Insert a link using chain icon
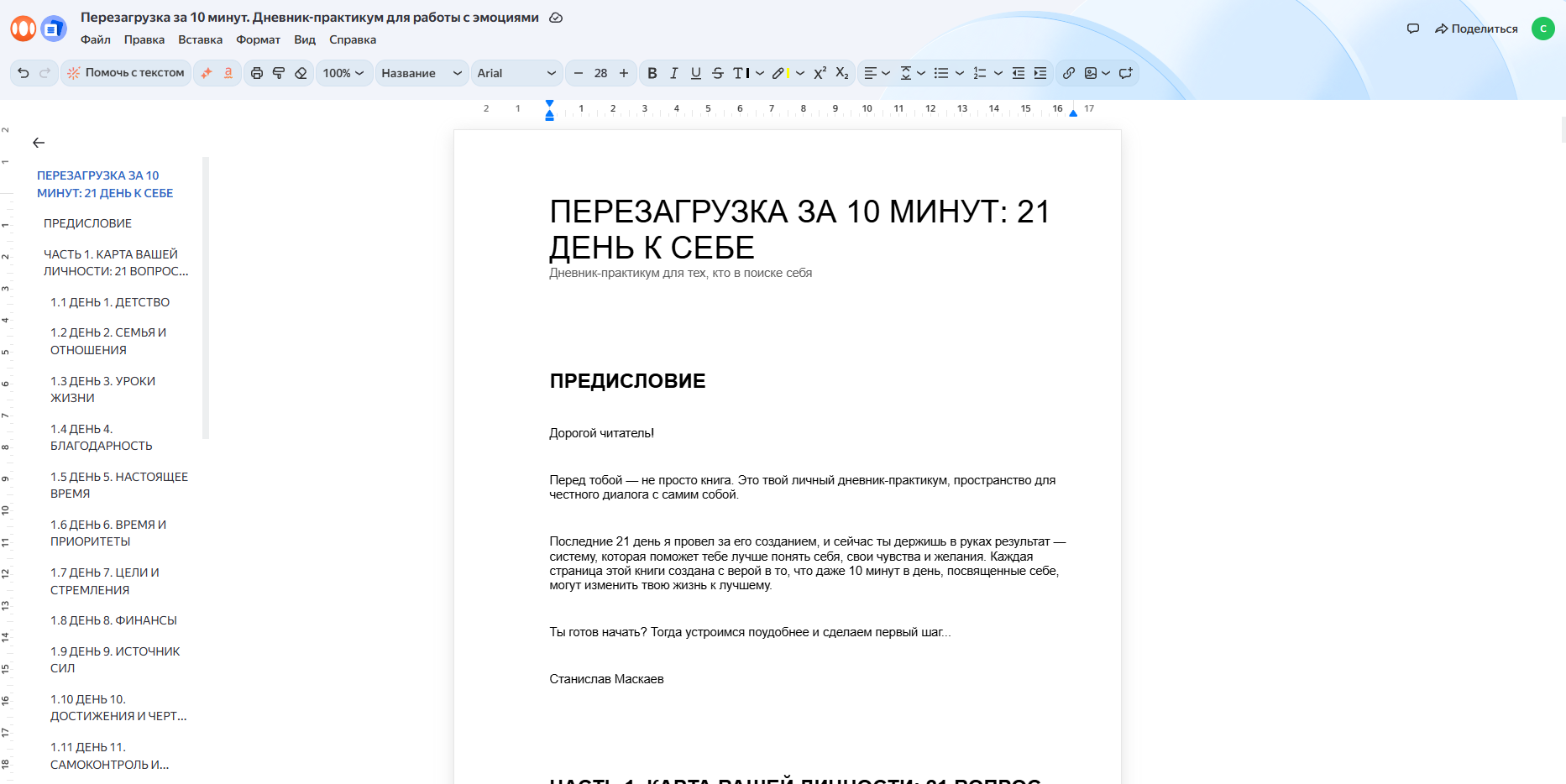 pyautogui.click(x=1068, y=73)
